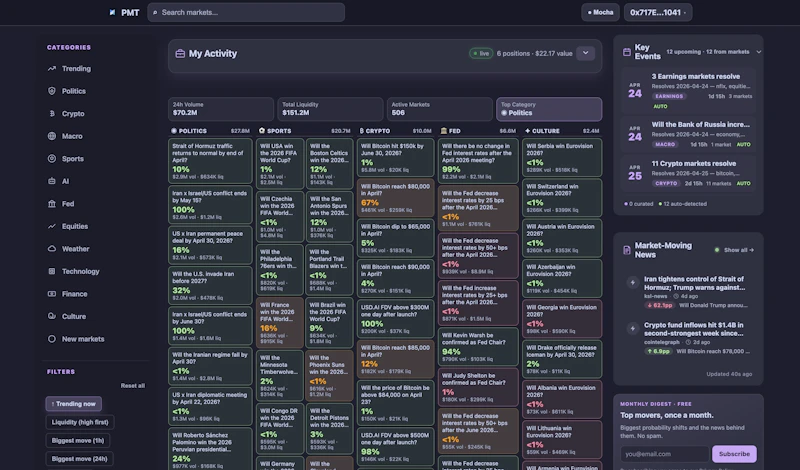Click the CRYPTO tag on Apr 25 event
The height and width of the screenshot is (470, 800).
click(x=666, y=183)
